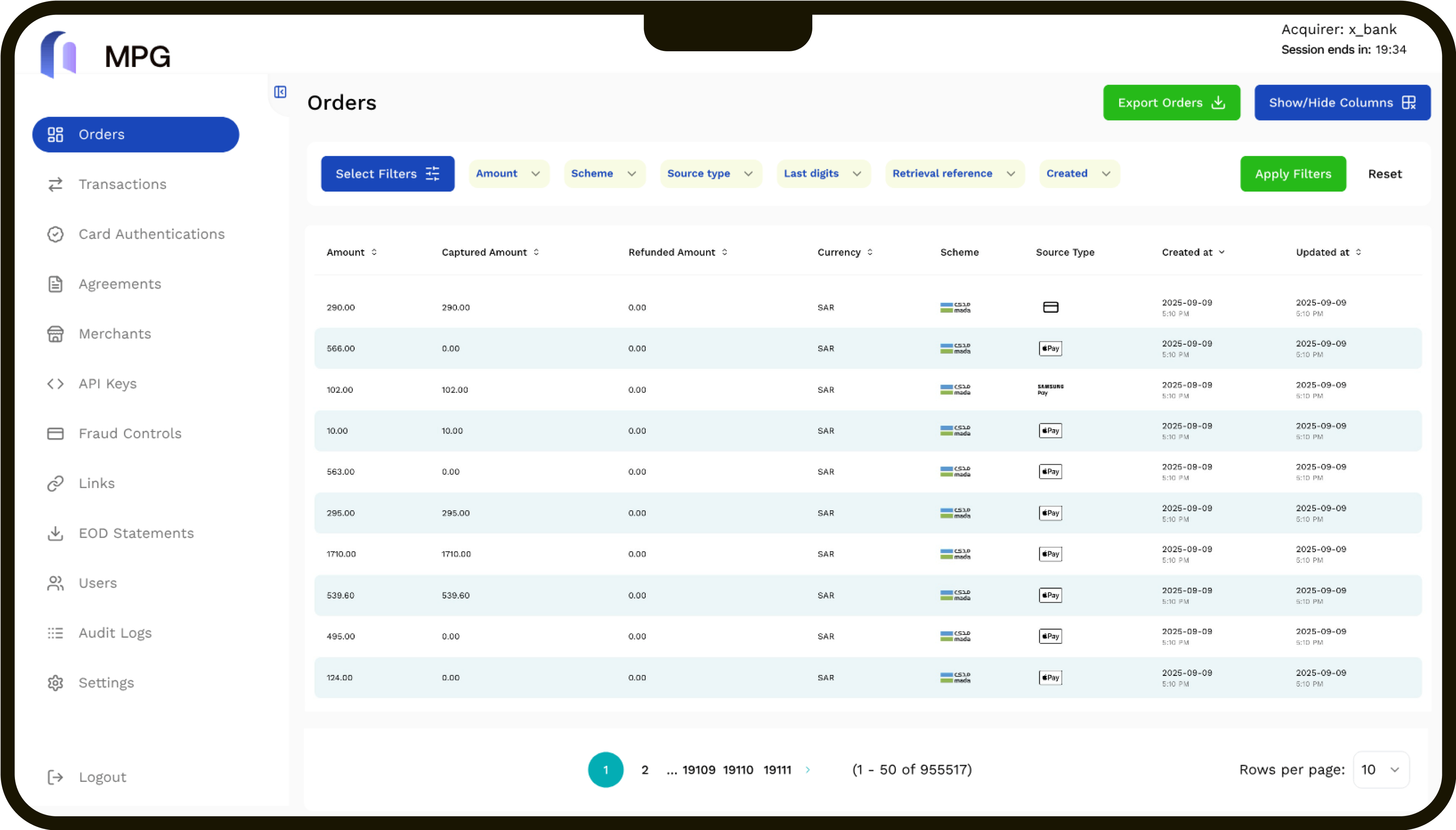Reset all active filters
The image size is (1456, 830).
(x=1385, y=173)
